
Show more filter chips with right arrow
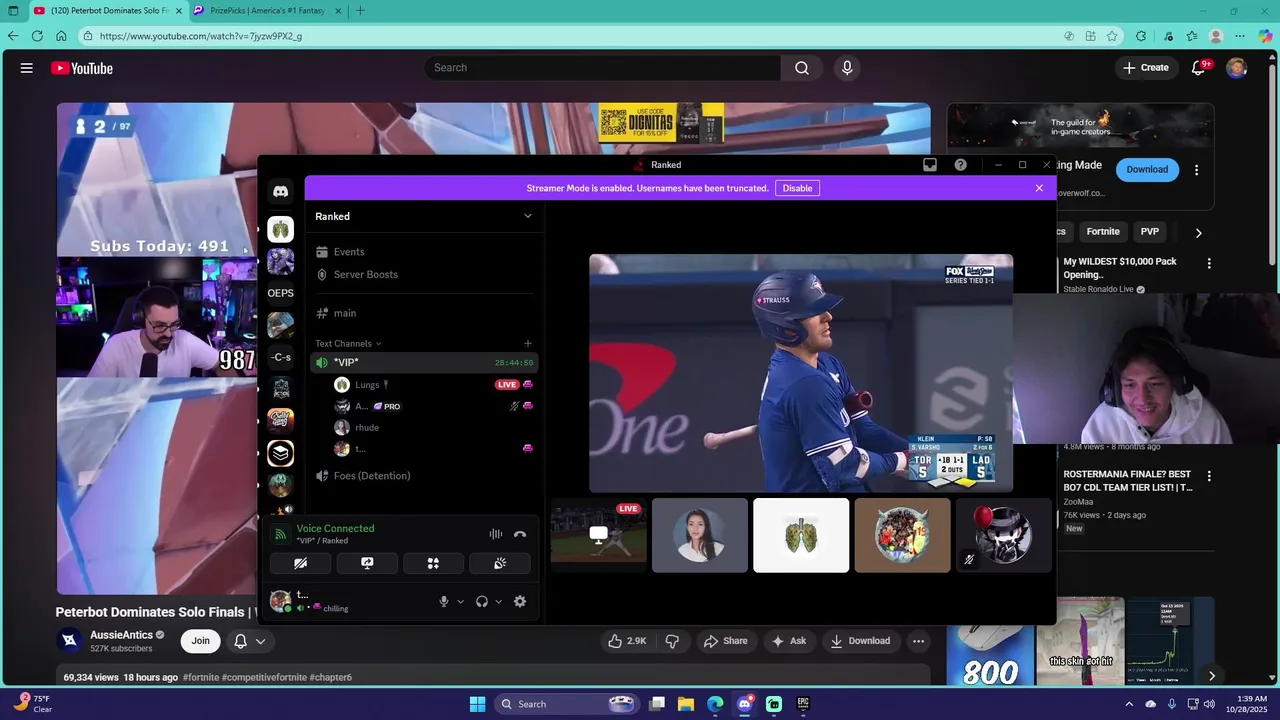(1198, 233)
